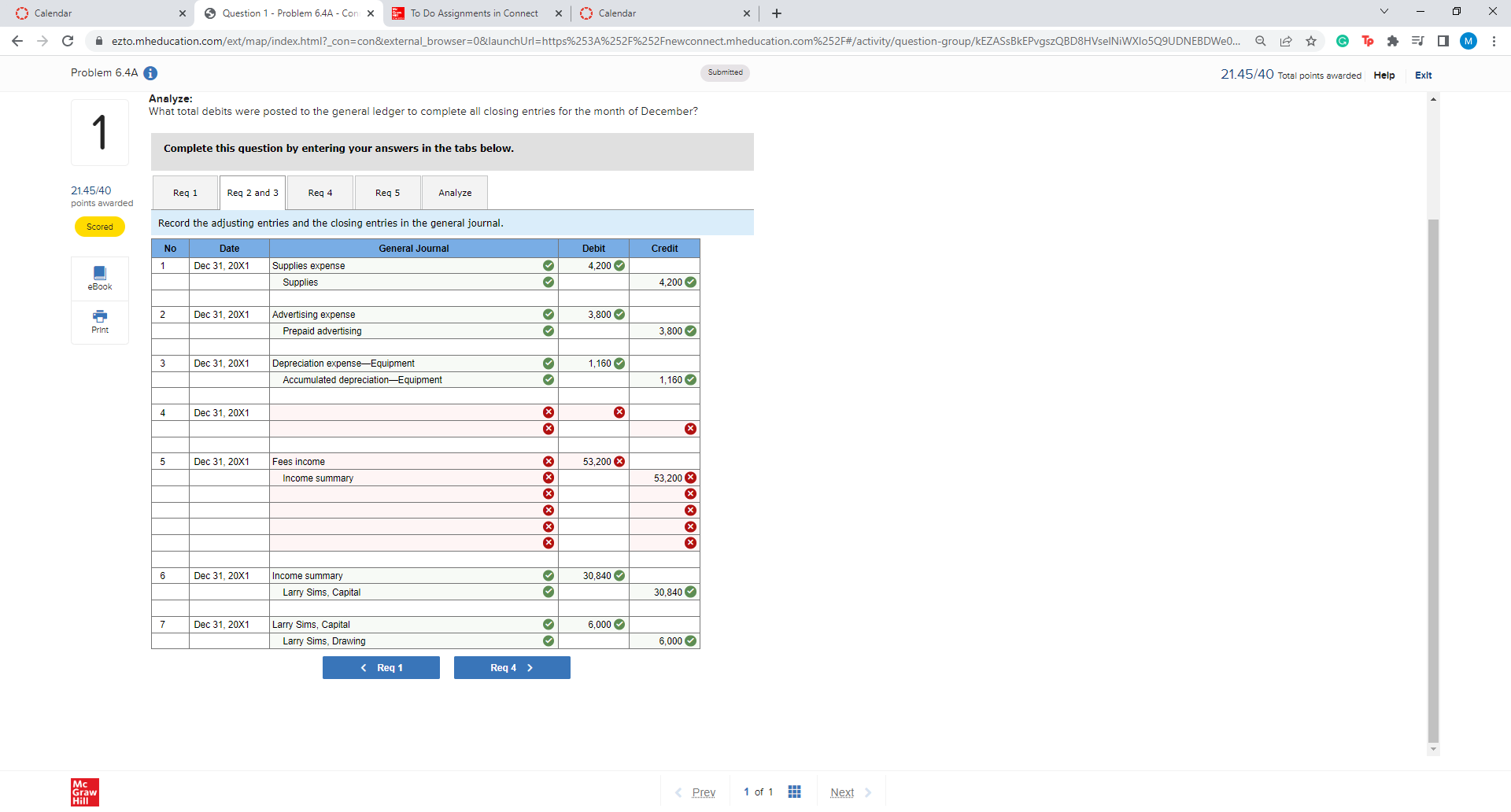
Task: Switch to the first Calendar browser tab
Action: (x=100, y=13)
